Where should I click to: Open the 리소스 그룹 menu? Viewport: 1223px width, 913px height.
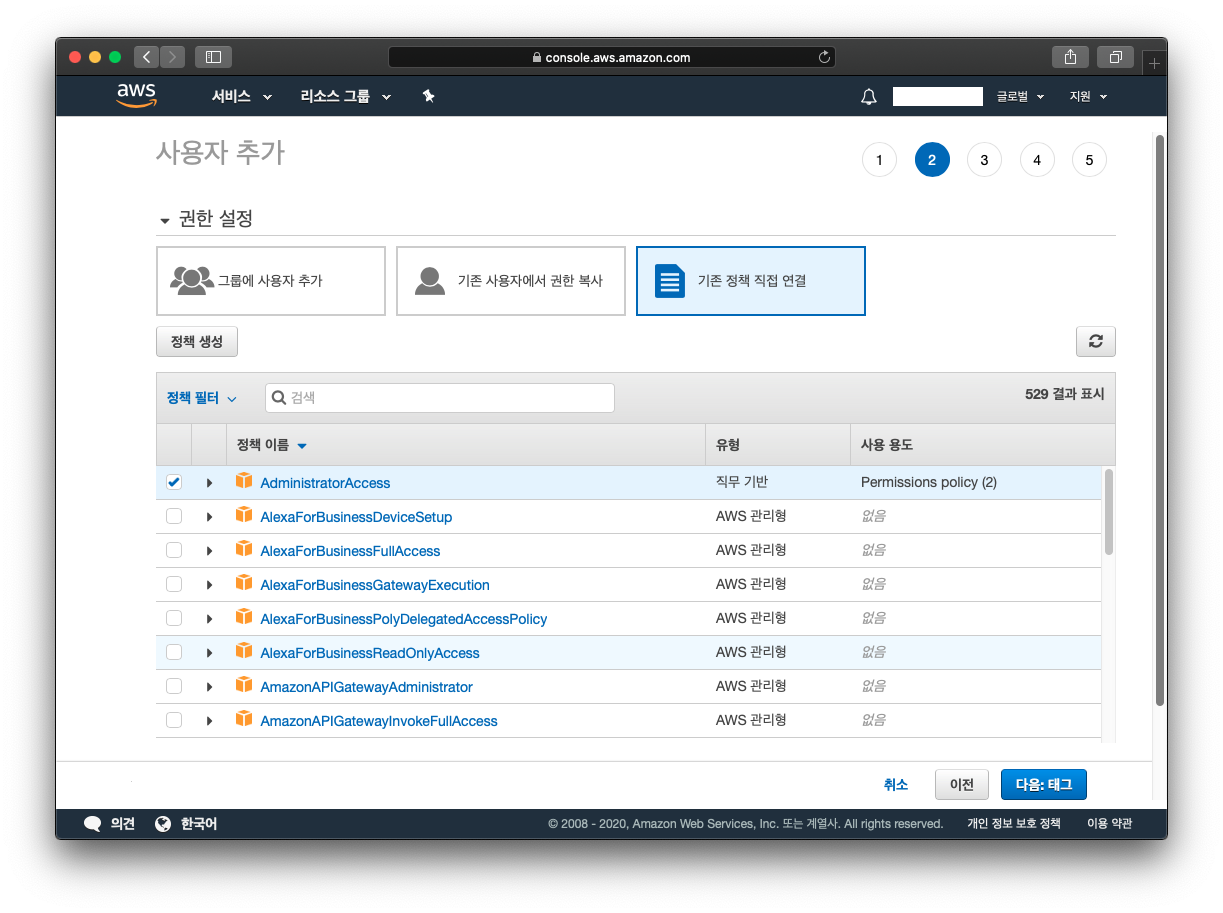[x=344, y=96]
